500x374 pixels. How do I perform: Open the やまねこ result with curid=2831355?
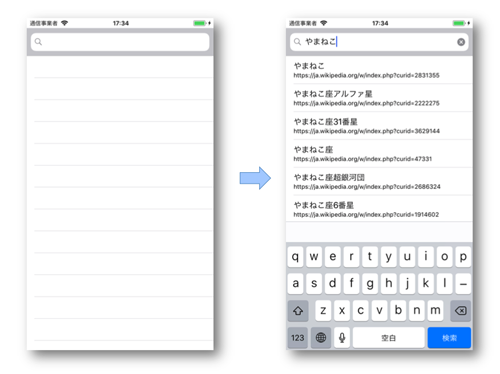[x=379, y=70]
